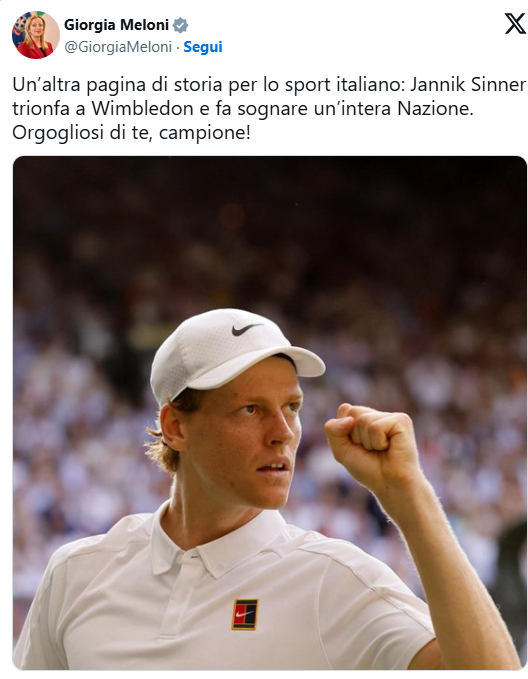This screenshot has height=679, width=528.
Task: Click the raised fist in the photo
Action: 370,444
